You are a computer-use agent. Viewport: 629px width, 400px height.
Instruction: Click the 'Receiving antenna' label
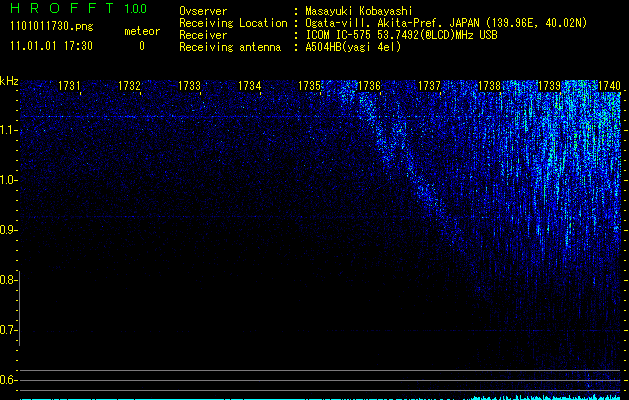pos(230,47)
